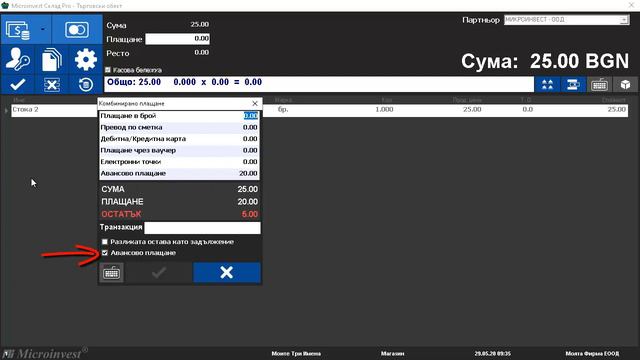Screen dimensions: 640x360
Task: Click the dialog's blue cancel X button
Action: click(x=227, y=272)
